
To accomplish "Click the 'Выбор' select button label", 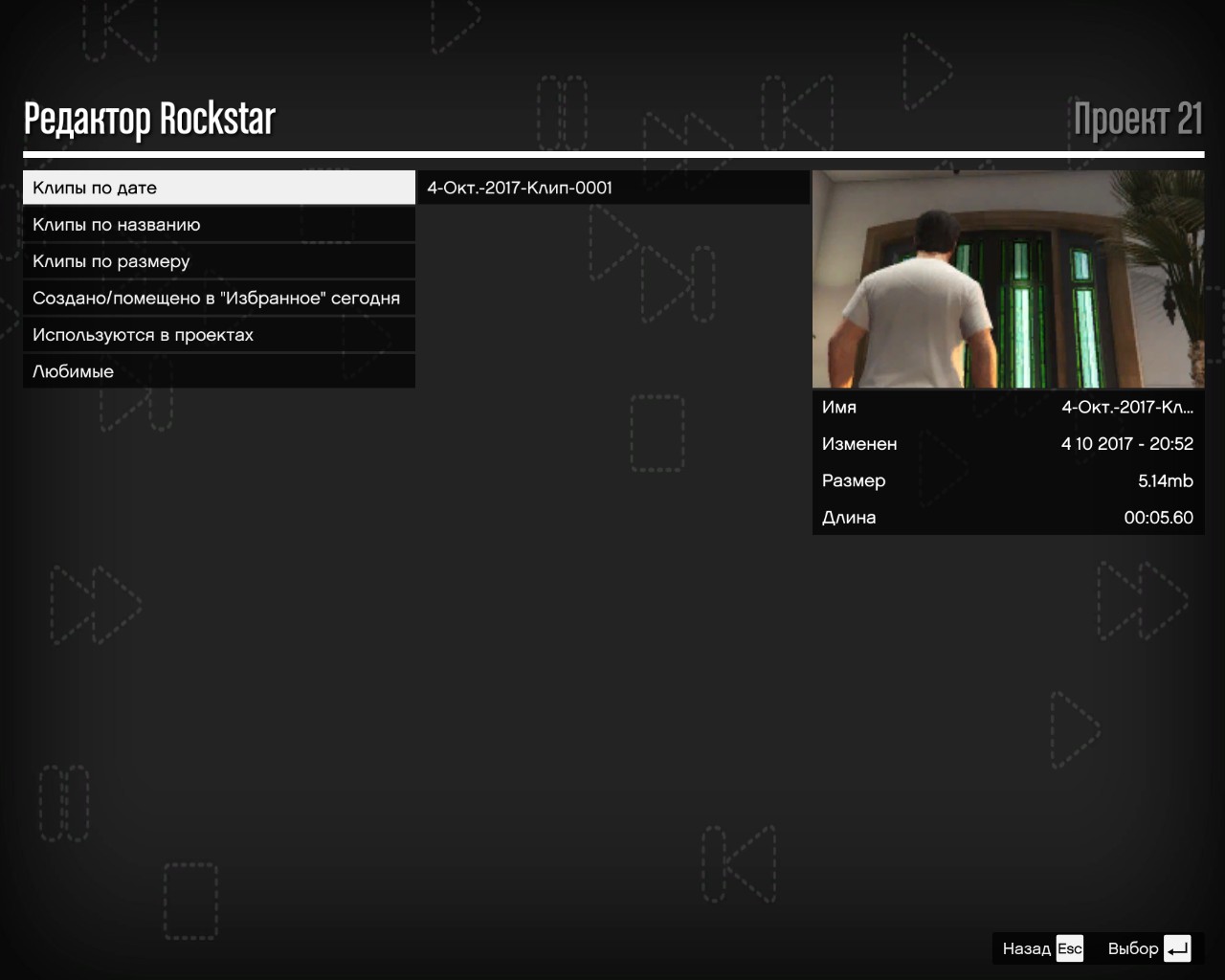I will [x=1133, y=948].
